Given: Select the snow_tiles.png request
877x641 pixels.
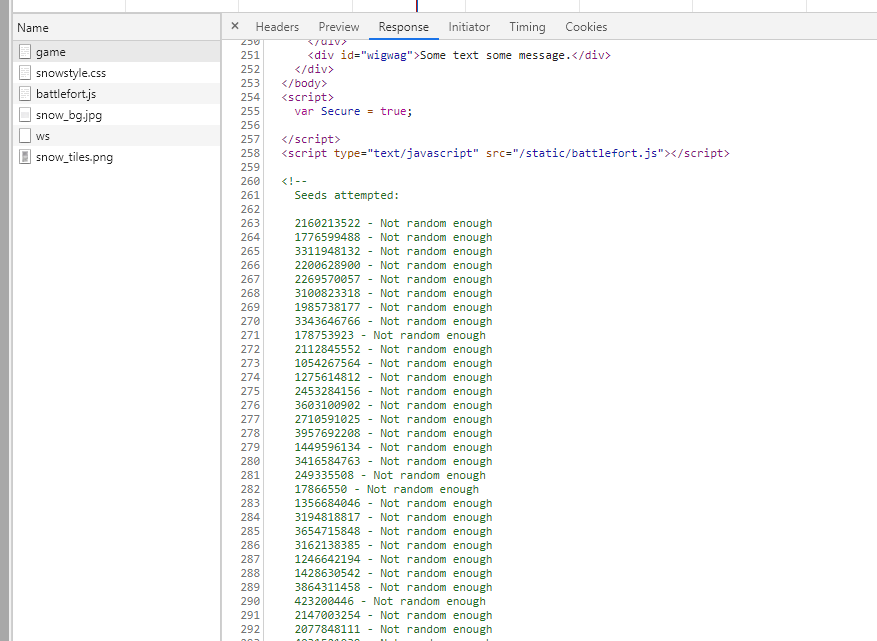Looking at the screenshot, I should click(117, 157).
